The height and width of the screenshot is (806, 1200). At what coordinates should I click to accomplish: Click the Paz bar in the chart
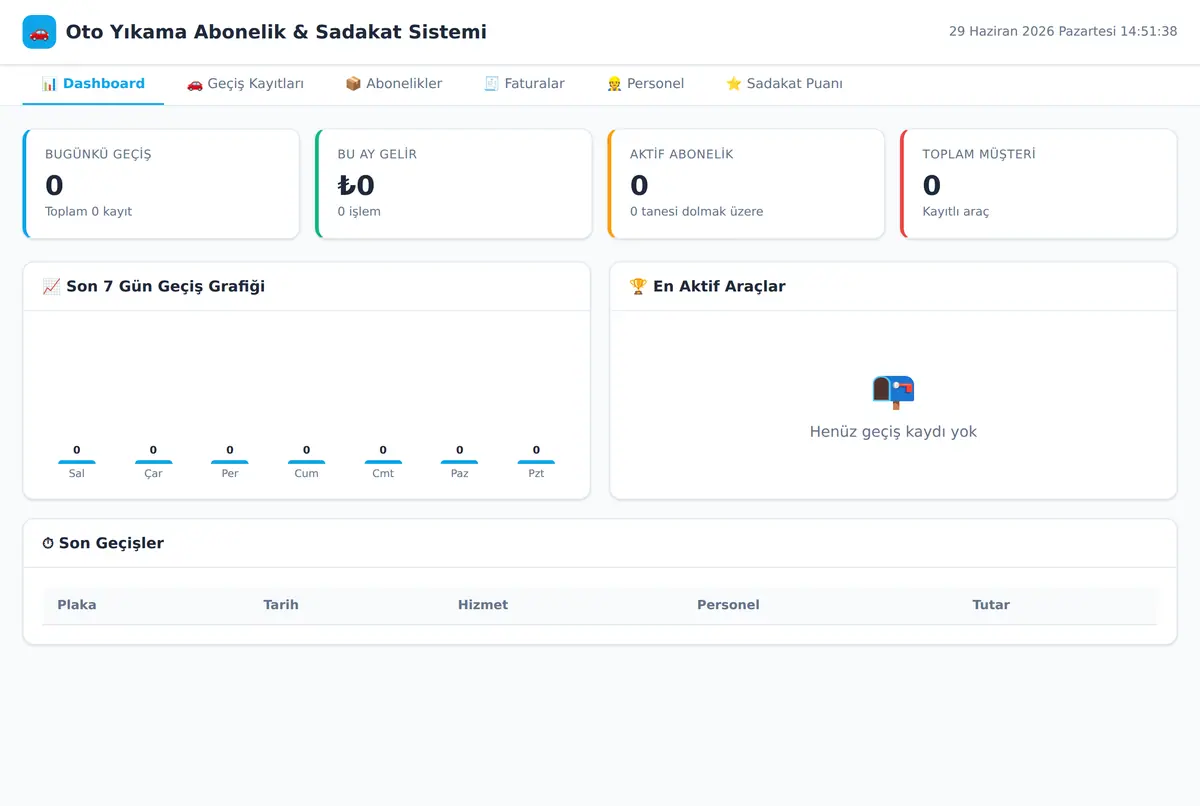pos(460,462)
